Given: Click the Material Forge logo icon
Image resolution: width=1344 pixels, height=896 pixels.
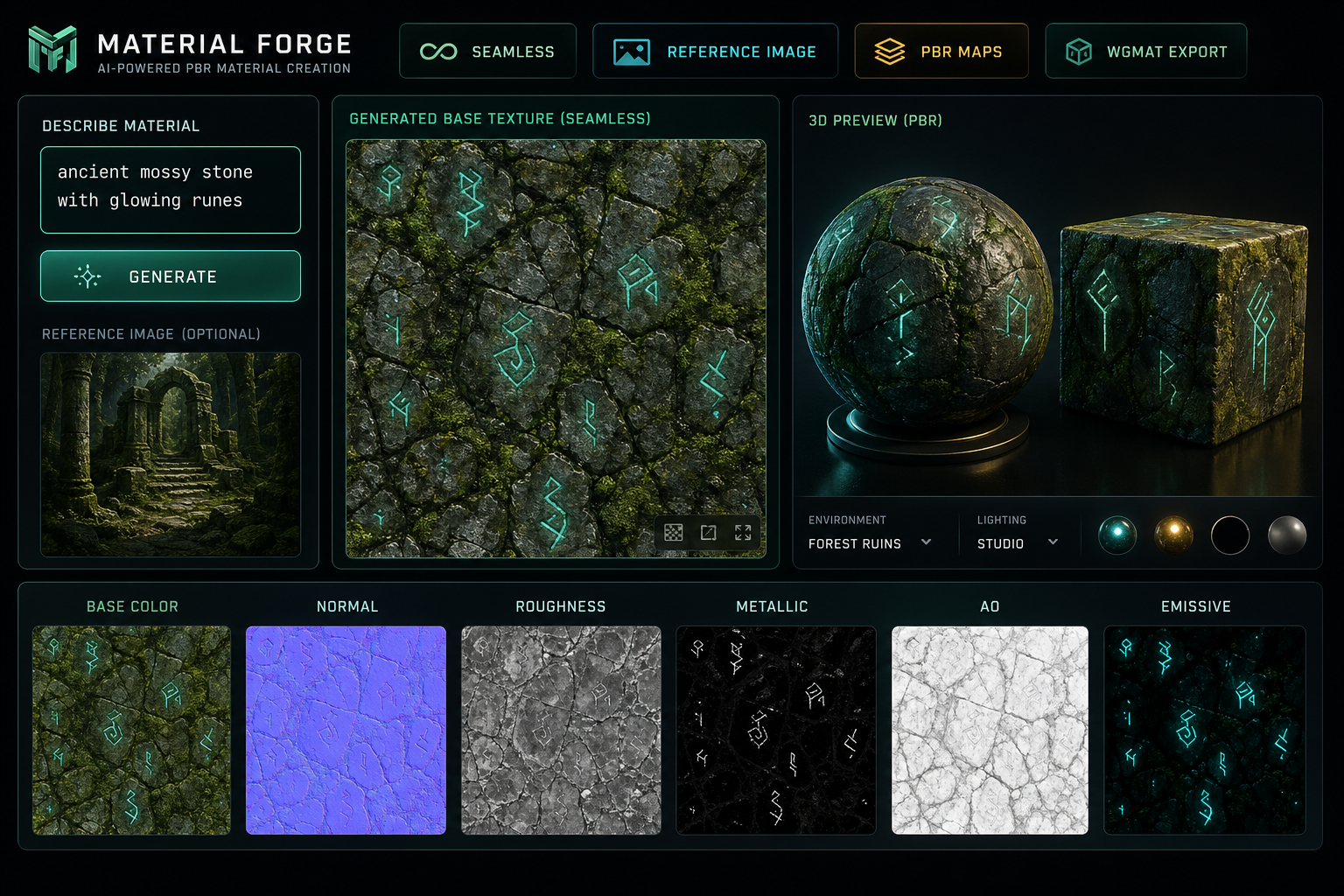Looking at the screenshot, I should 52,49.
